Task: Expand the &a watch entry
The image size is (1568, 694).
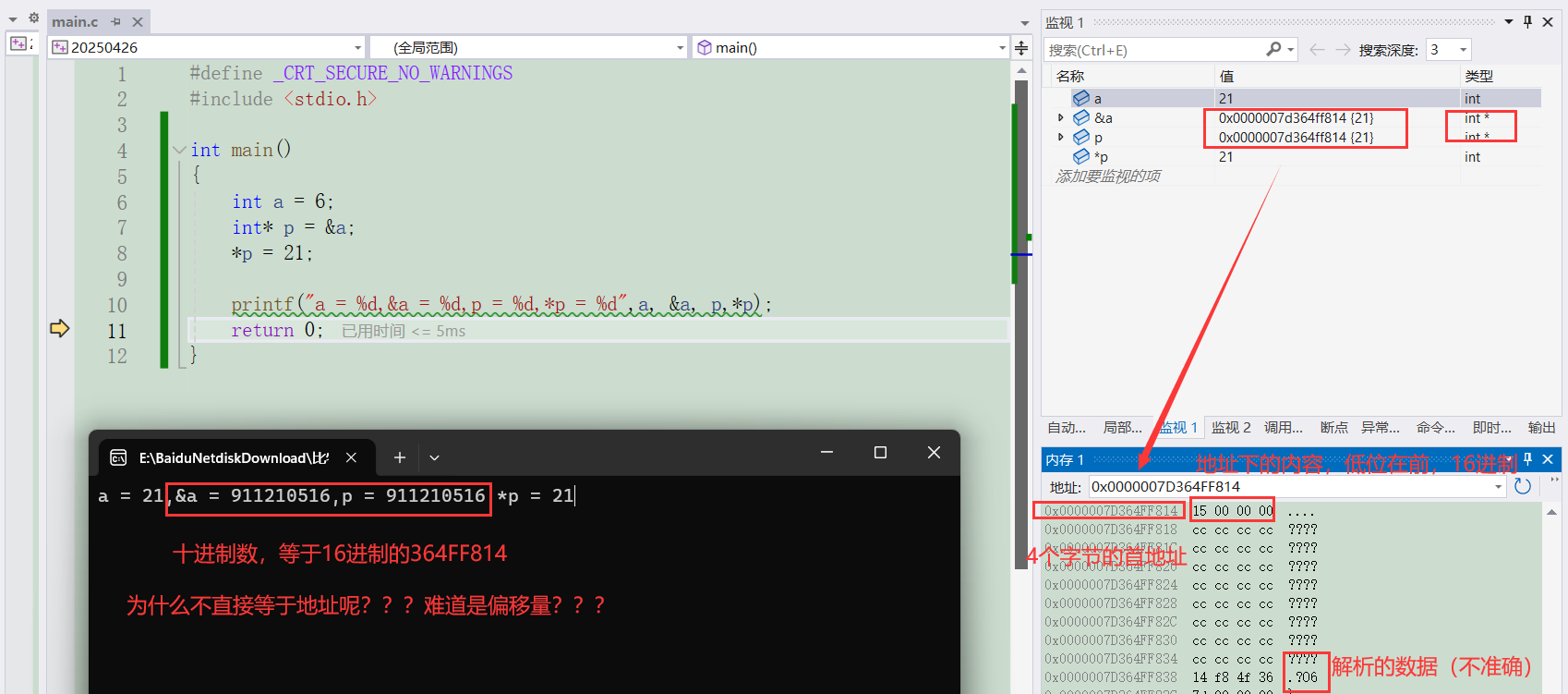Action: pos(1061,117)
